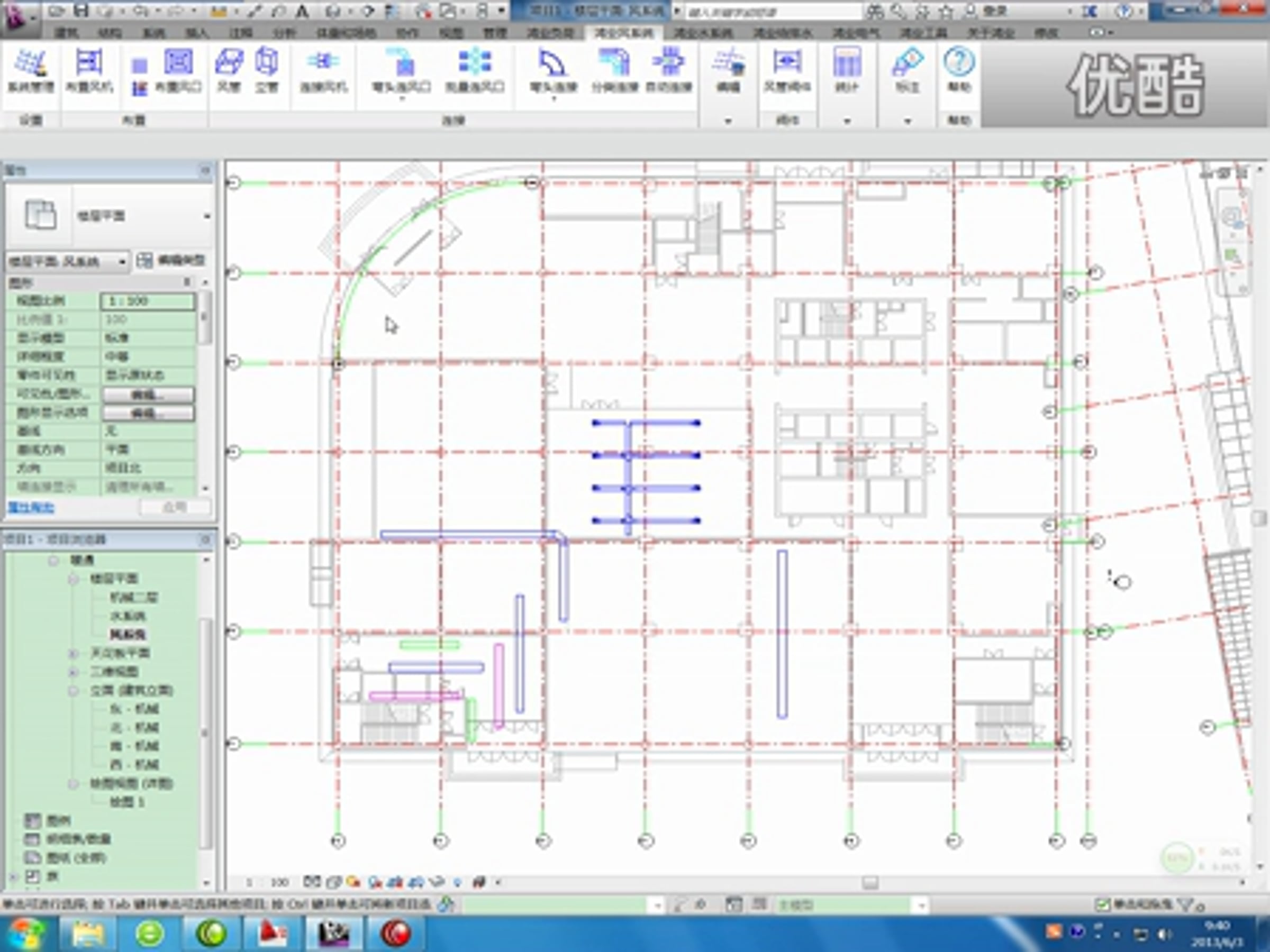Collapse the 楼层平面 tree node
The image size is (1270, 952).
pos(74,579)
